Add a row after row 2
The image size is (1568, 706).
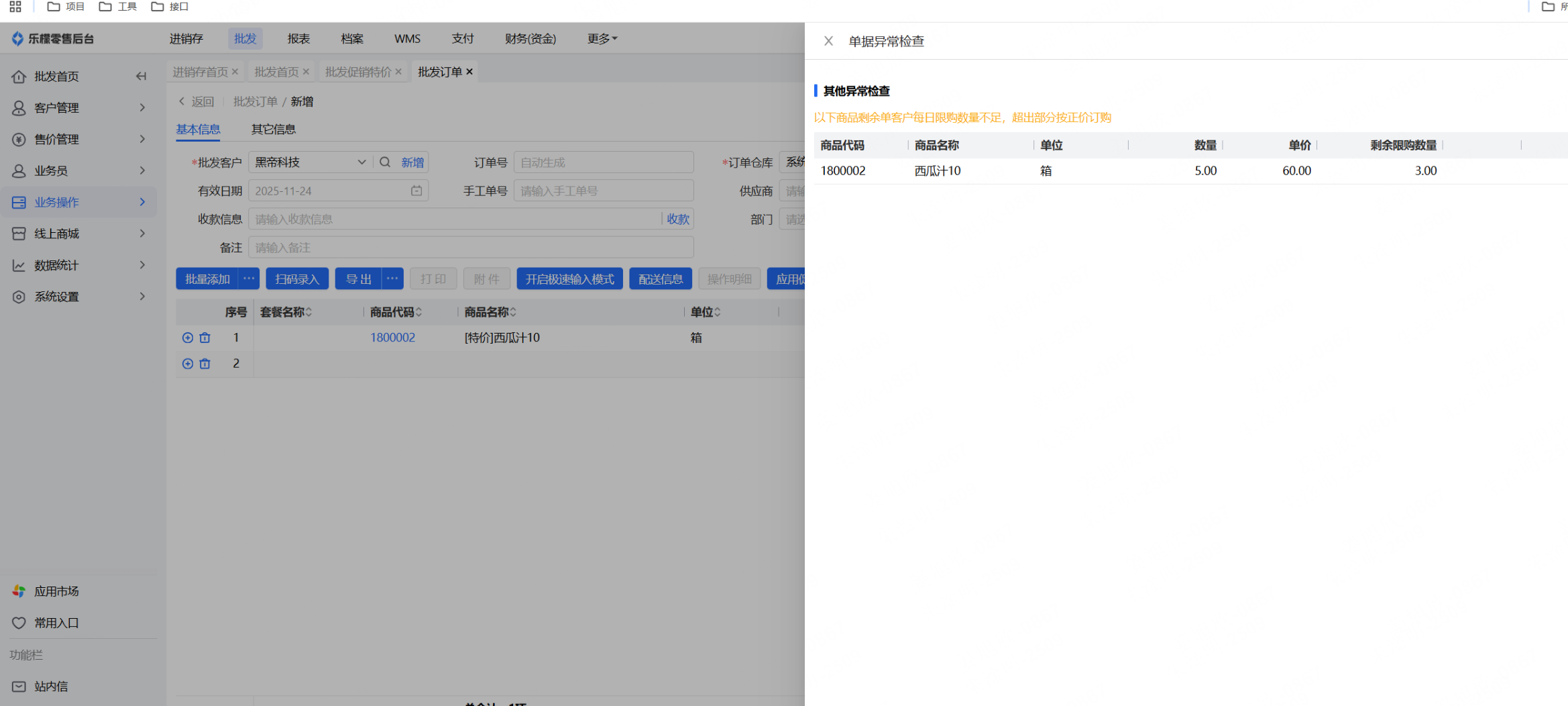(x=188, y=364)
